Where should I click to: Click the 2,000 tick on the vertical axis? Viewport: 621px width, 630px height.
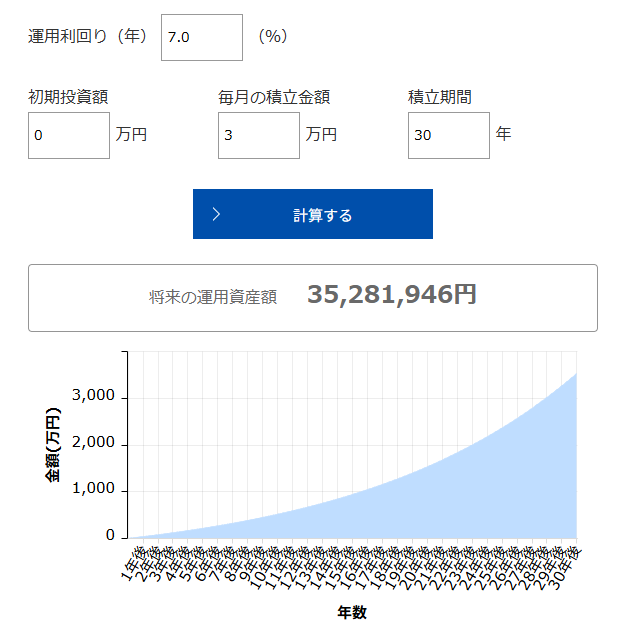coord(98,443)
